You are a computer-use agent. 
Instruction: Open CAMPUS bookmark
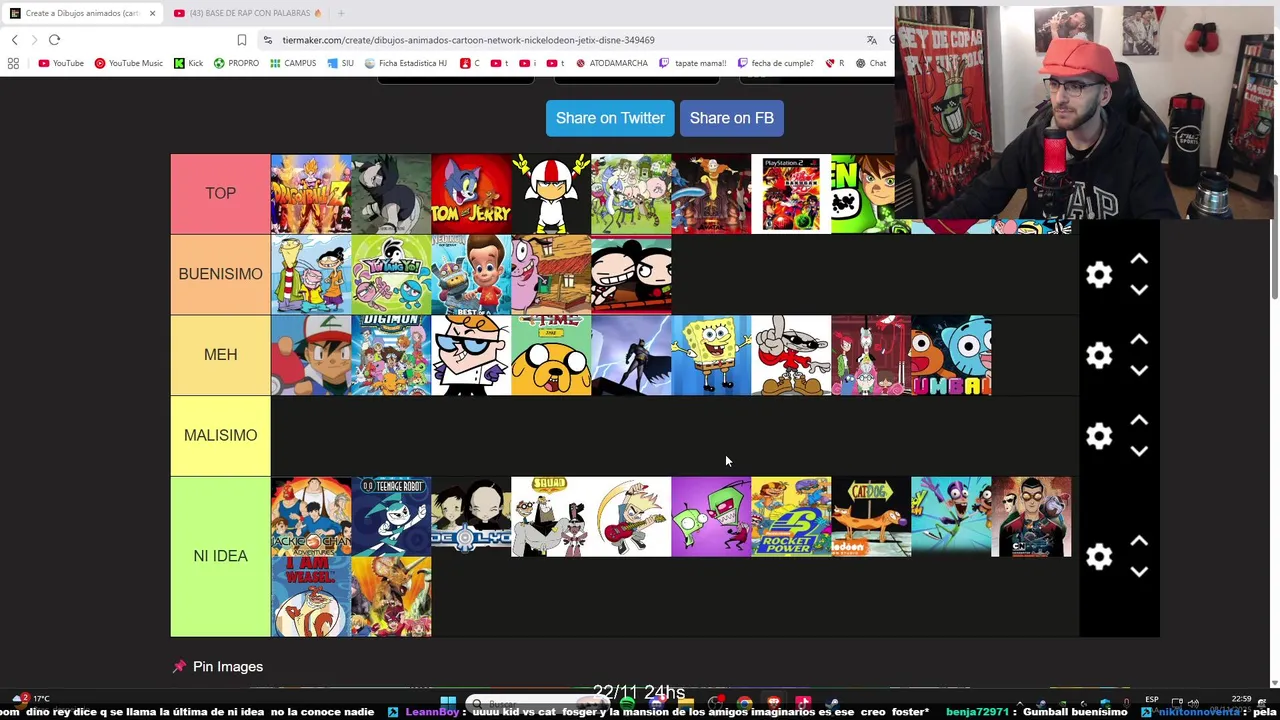(x=293, y=63)
